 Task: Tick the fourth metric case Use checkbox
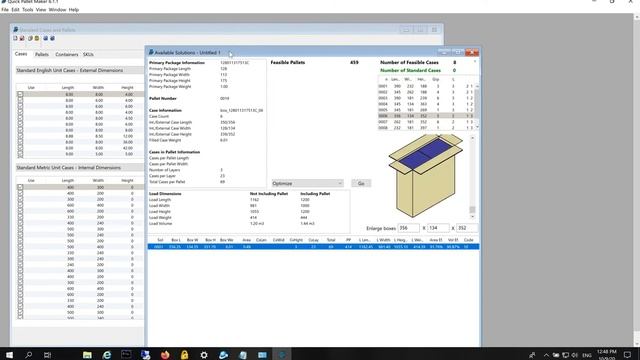[20, 205]
